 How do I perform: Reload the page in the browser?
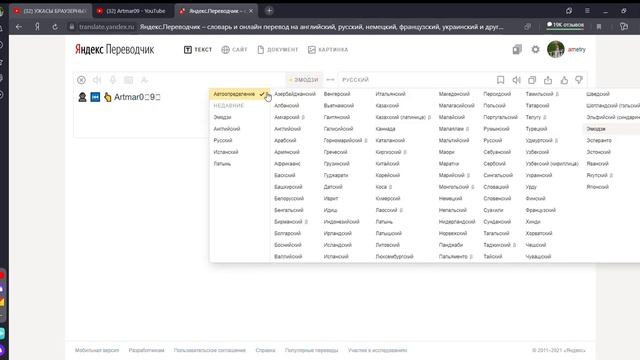click(x=55, y=27)
